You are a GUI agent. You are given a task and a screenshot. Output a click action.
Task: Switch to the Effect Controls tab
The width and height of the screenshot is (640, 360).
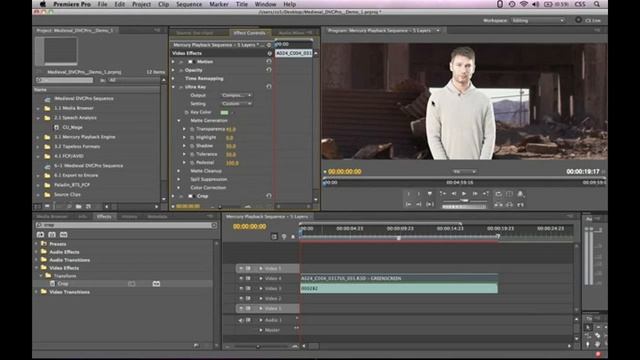click(249, 33)
